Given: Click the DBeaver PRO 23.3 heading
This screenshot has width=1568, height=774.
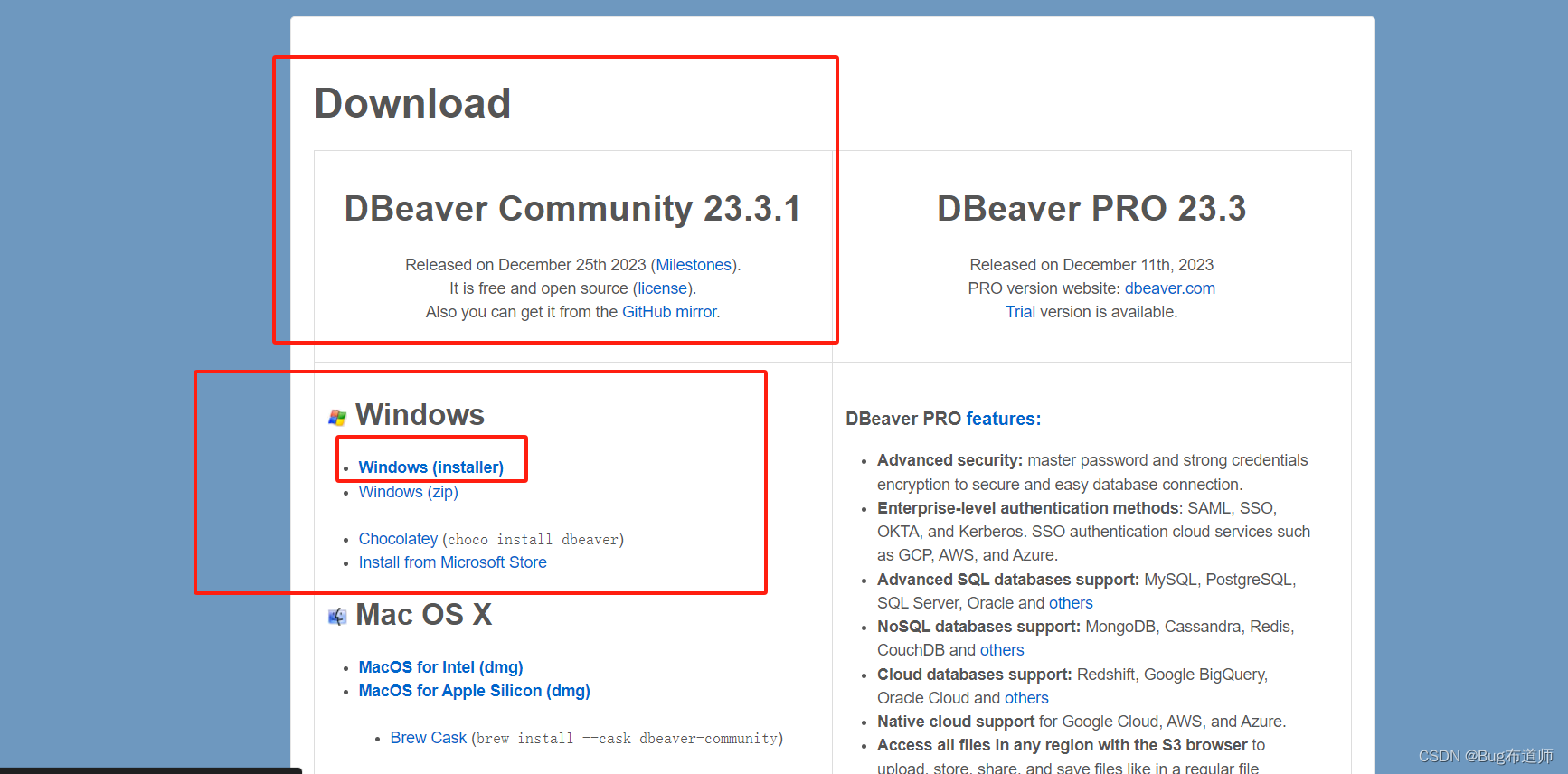Looking at the screenshot, I should coord(1091,209).
